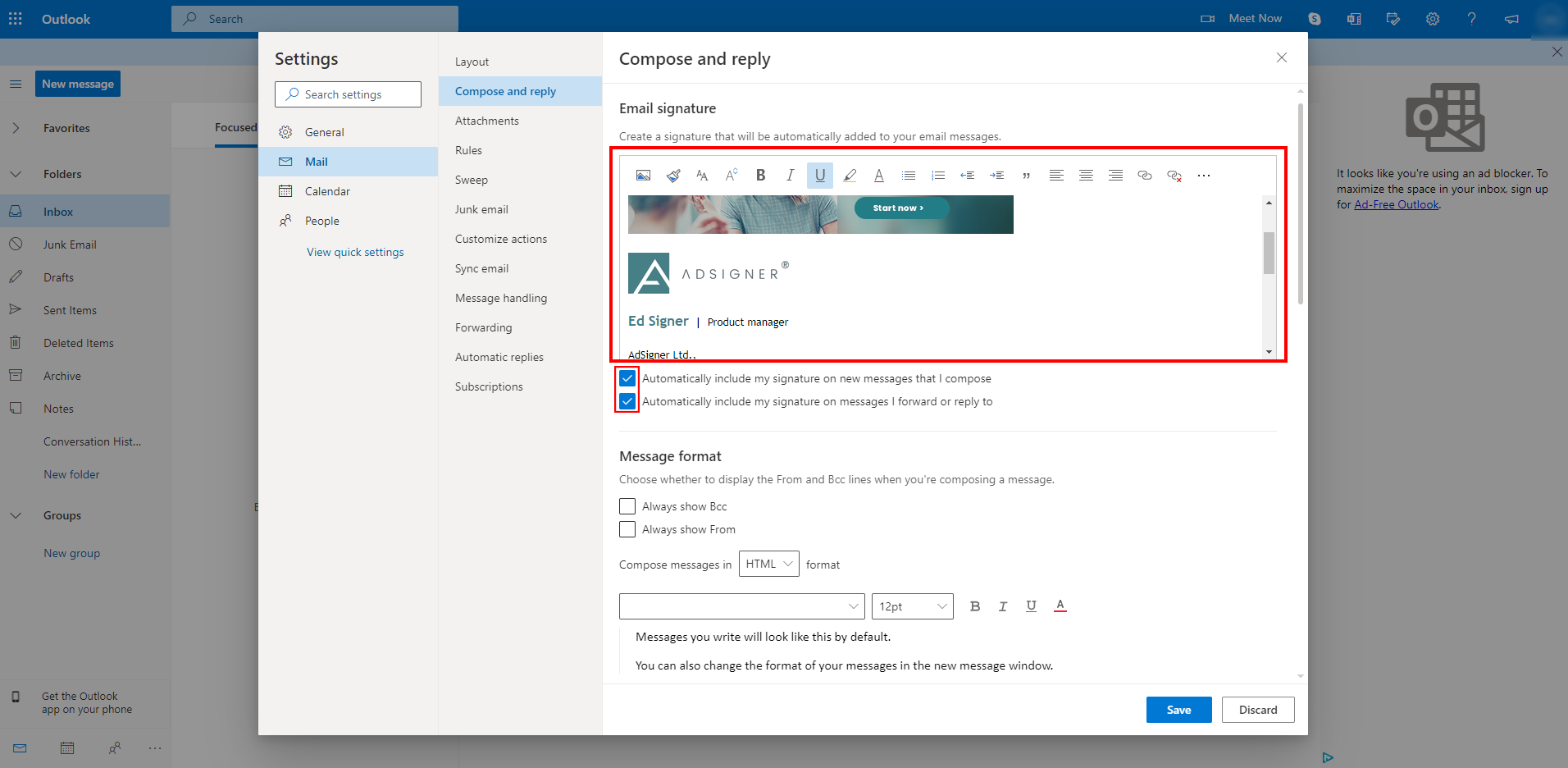
Task: Discard the settings changes
Action: (x=1258, y=710)
